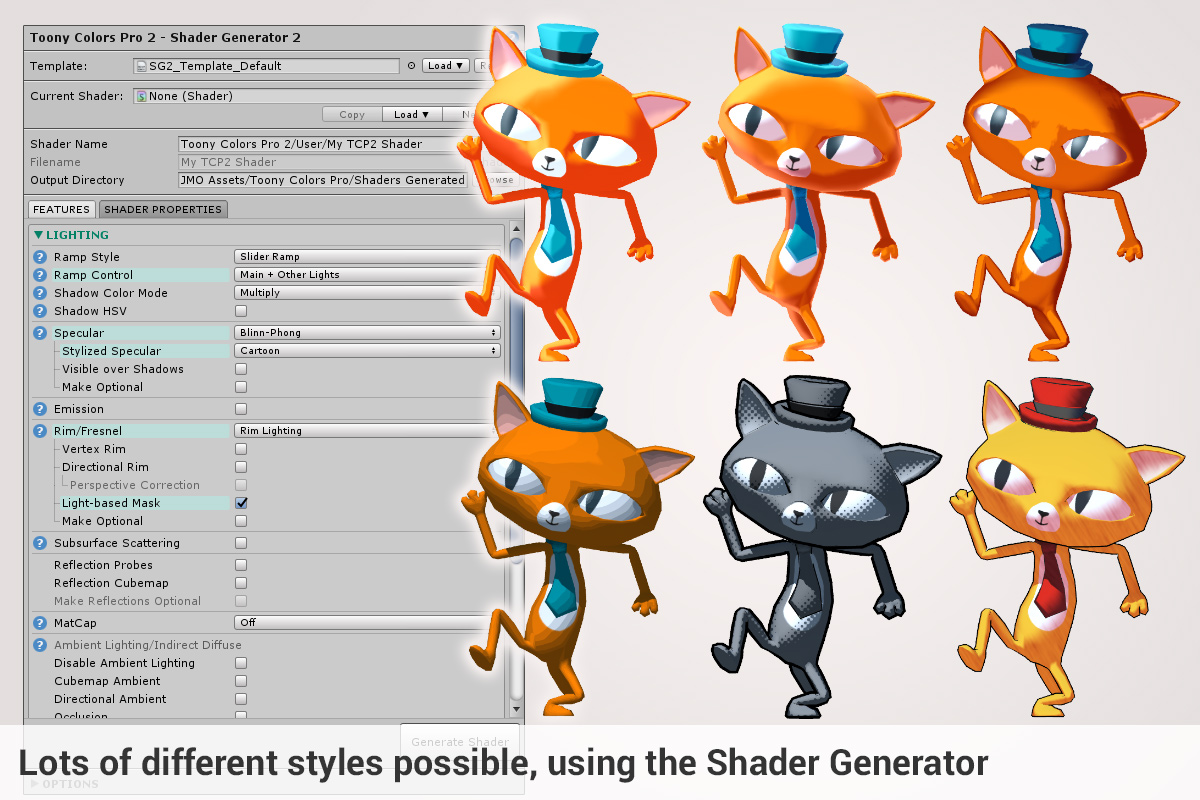Open help for Rim/Fresnel
Image resolution: width=1200 pixels, height=800 pixels.
pos(40,431)
